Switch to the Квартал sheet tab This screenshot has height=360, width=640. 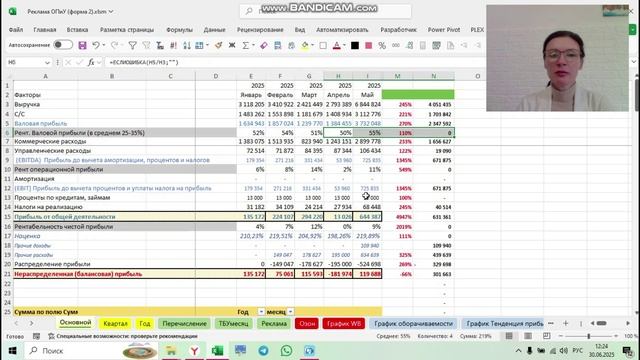click(x=115, y=323)
